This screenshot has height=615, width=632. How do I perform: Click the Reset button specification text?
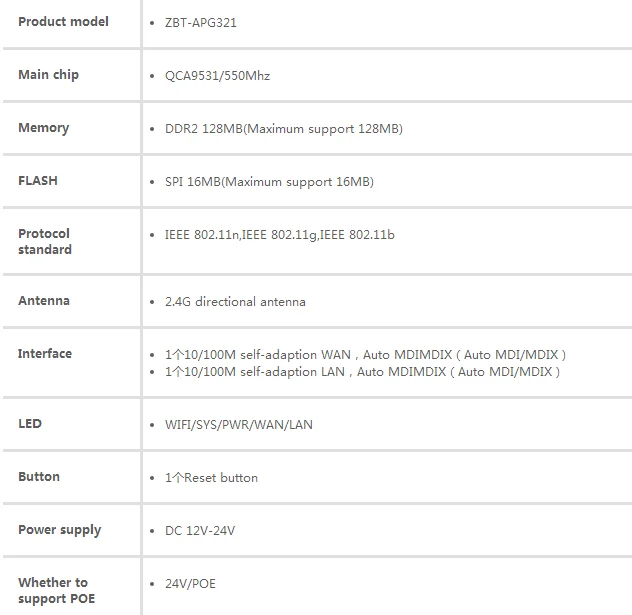[211, 478]
